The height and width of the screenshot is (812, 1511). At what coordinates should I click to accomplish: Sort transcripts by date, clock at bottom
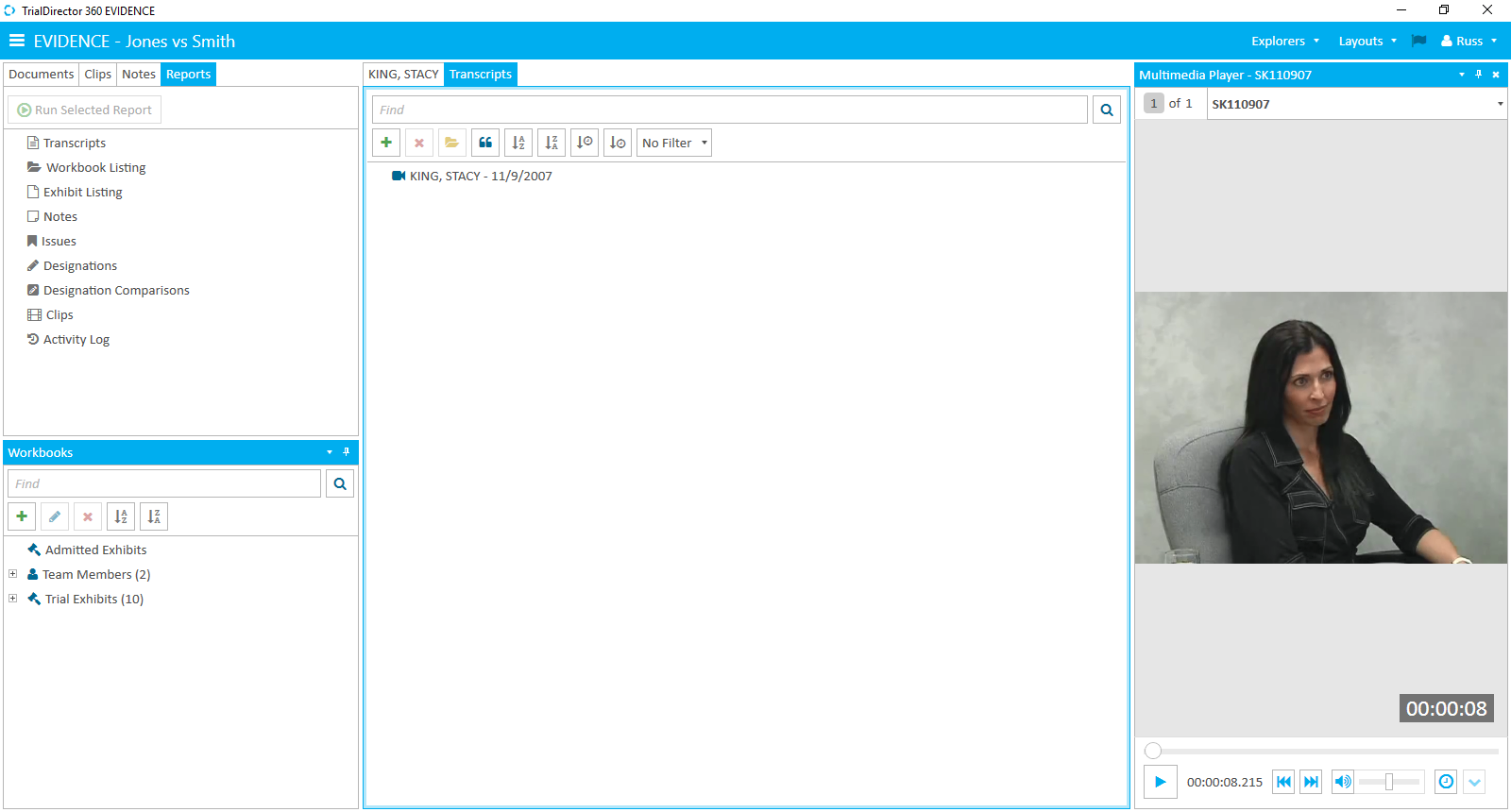click(x=618, y=143)
